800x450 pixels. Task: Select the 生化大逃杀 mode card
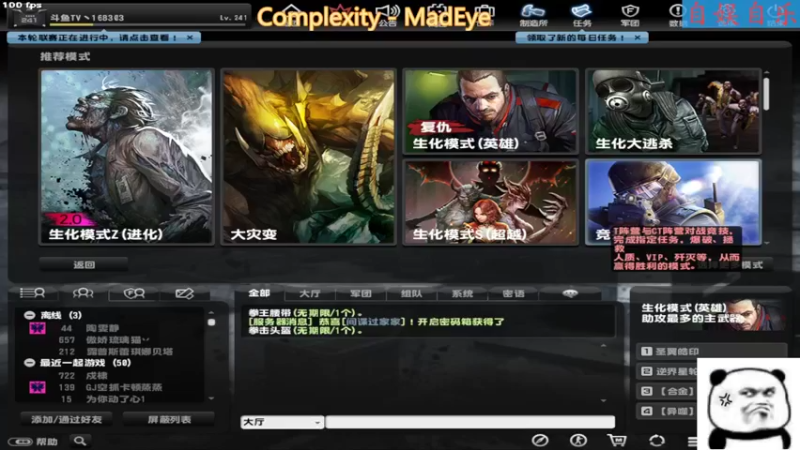[x=673, y=111]
